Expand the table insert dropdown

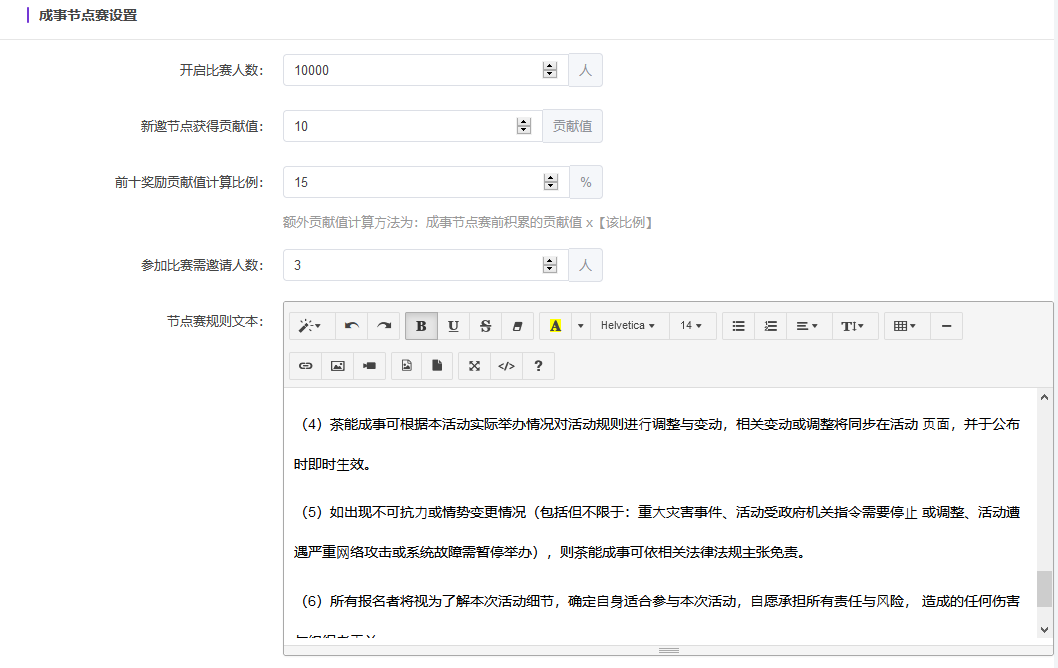[905, 326]
